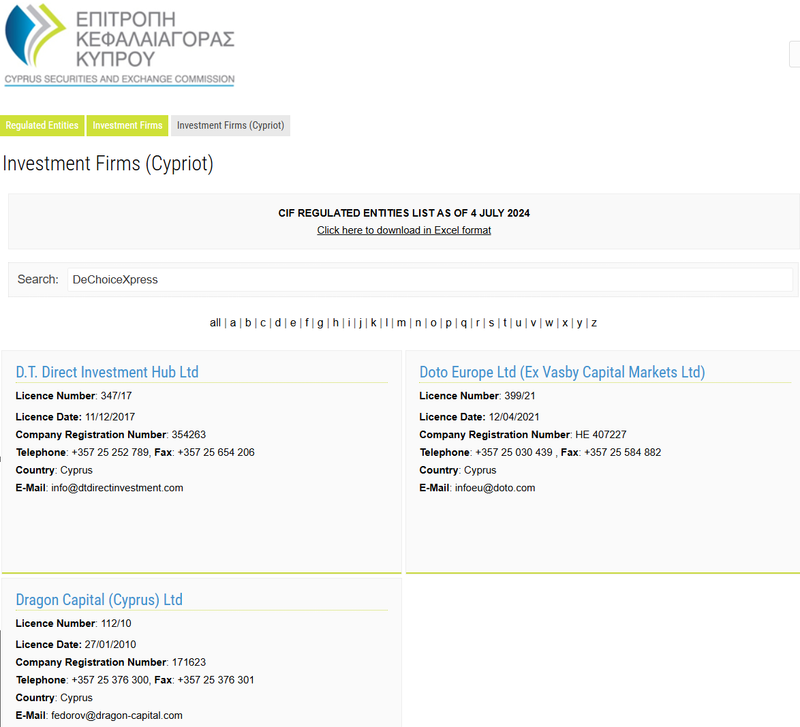Click email fedorov@dragon-capital.com
This screenshot has height=727, width=800.
click(117, 715)
